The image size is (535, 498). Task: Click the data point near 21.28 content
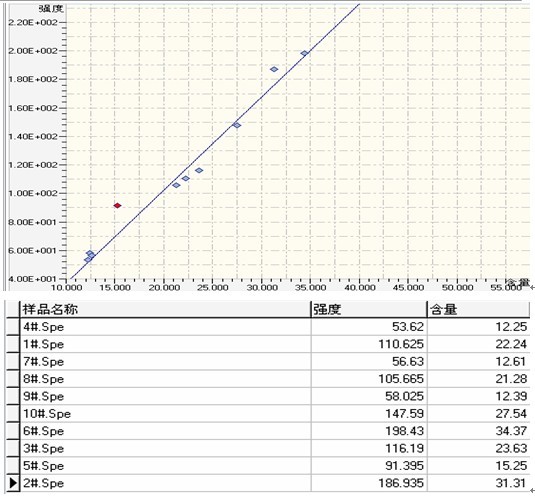(x=176, y=185)
